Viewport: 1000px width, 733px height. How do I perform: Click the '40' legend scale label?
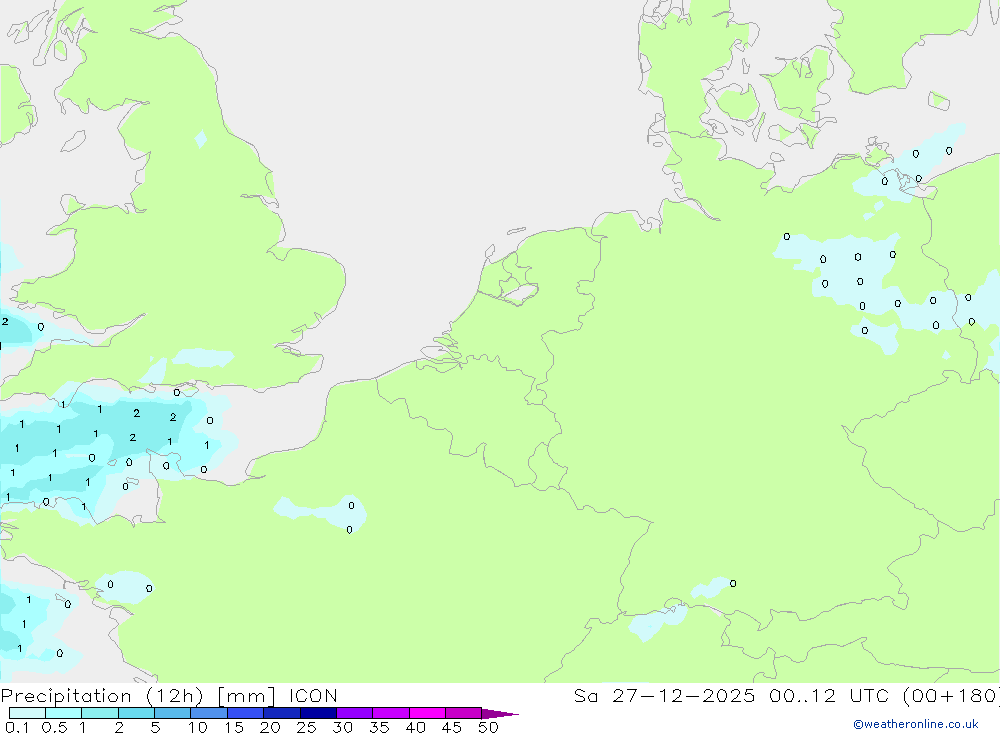(x=415, y=727)
